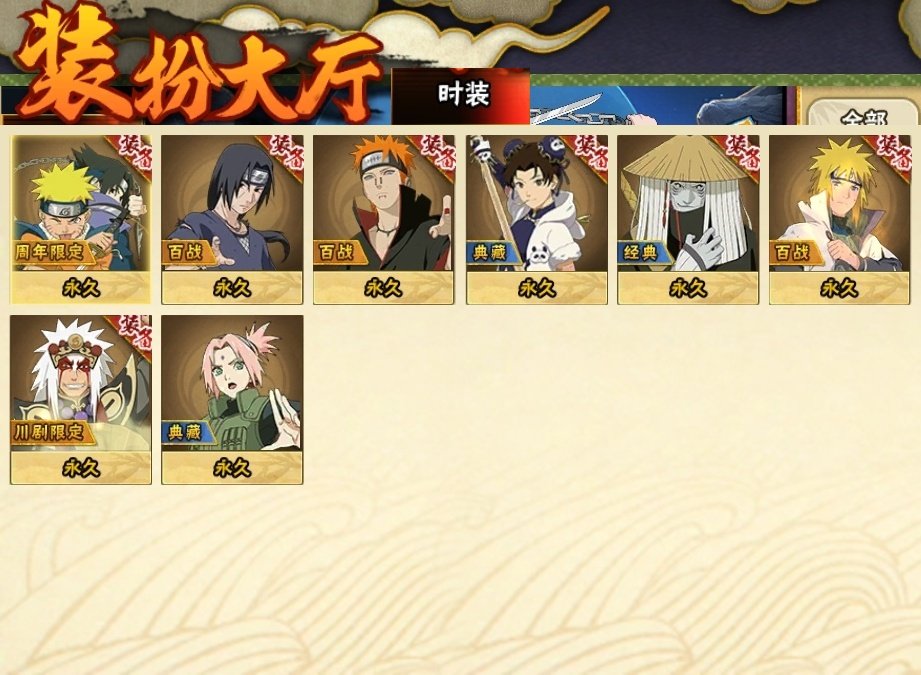921x675 pixels.
Task: Click red 装备 ribbon on Jiraiya card
Action: point(135,333)
